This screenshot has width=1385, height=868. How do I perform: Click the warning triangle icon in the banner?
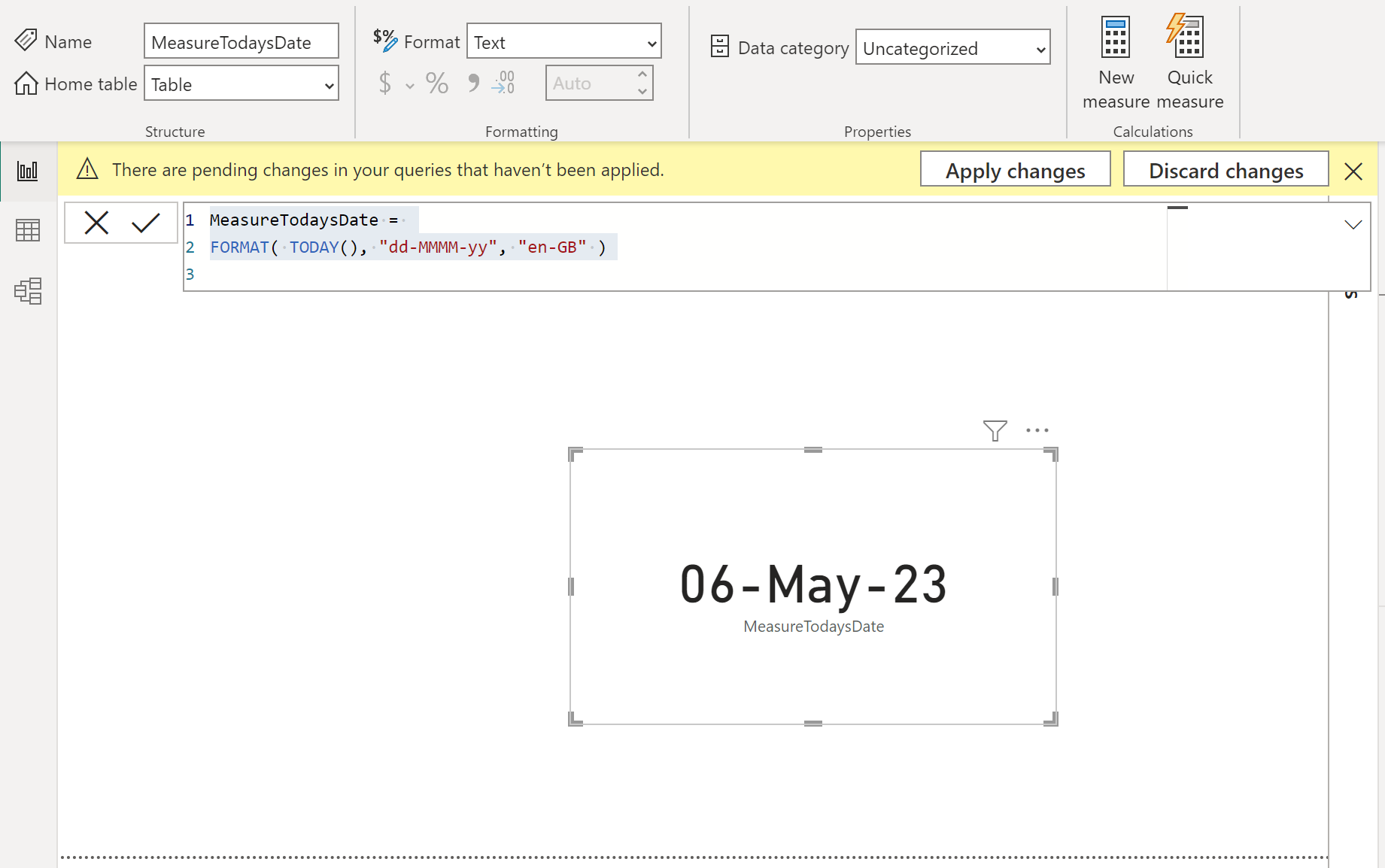pyautogui.click(x=88, y=168)
